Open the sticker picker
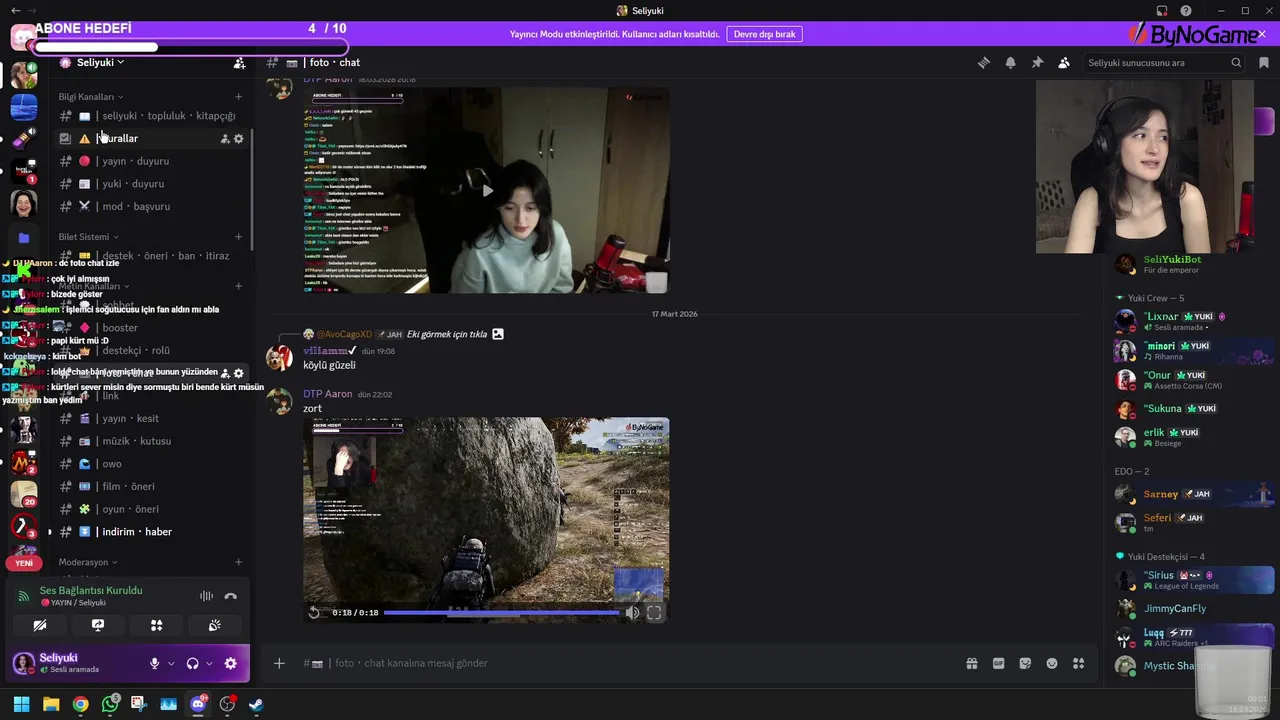 (x=1025, y=663)
